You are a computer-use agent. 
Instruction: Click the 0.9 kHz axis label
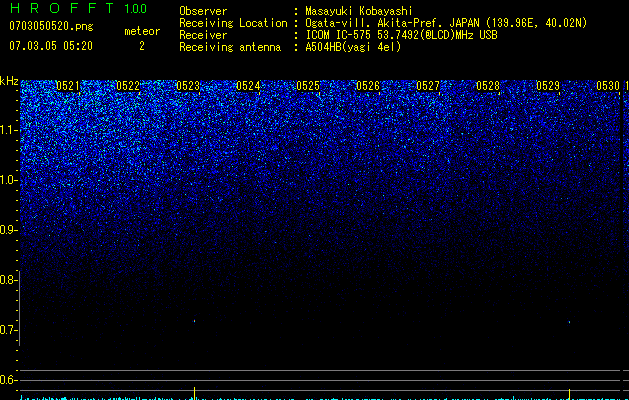pos(8,230)
